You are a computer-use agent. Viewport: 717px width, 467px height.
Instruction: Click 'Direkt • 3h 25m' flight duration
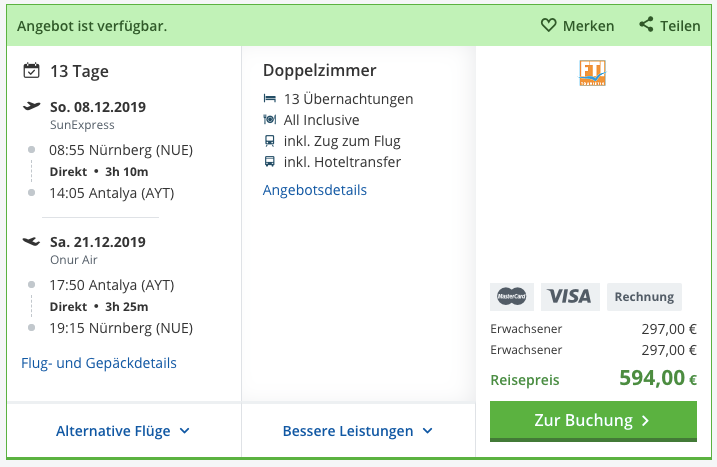pos(99,307)
